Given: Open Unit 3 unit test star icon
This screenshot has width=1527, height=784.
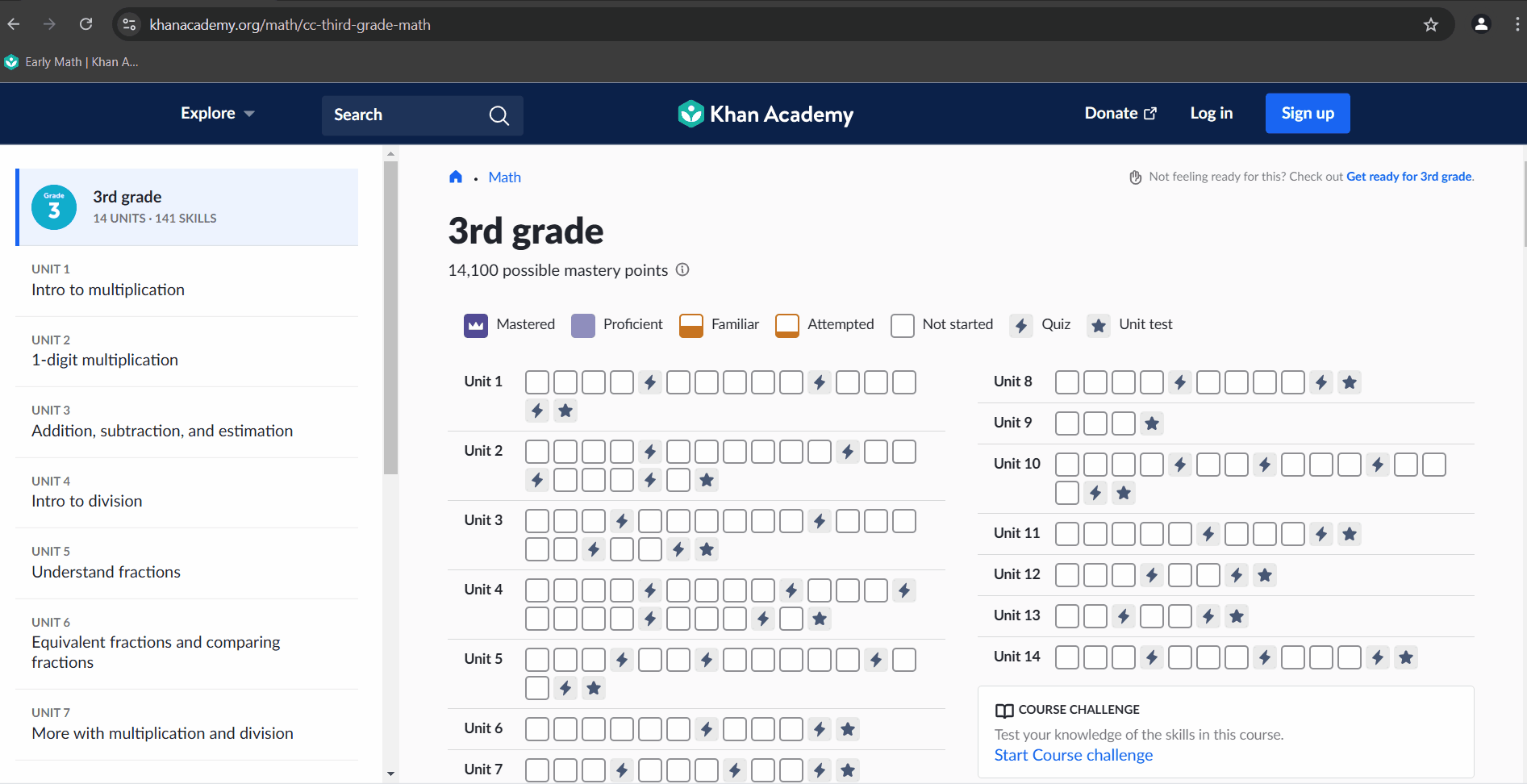Looking at the screenshot, I should (x=707, y=549).
